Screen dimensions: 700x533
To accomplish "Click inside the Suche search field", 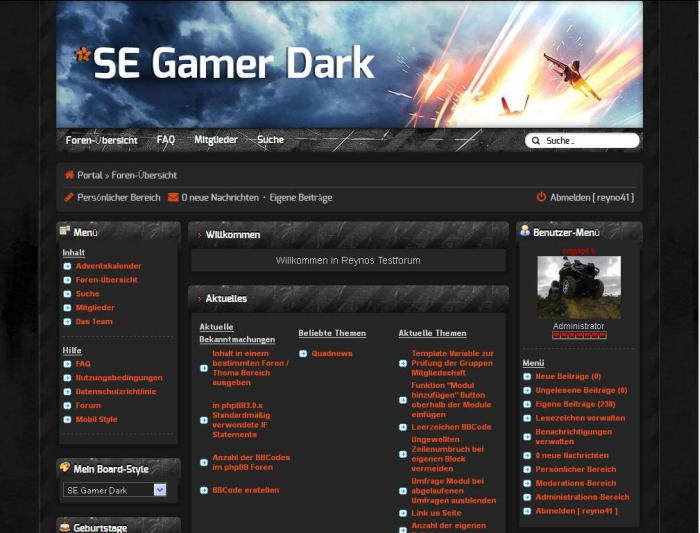I will point(588,141).
